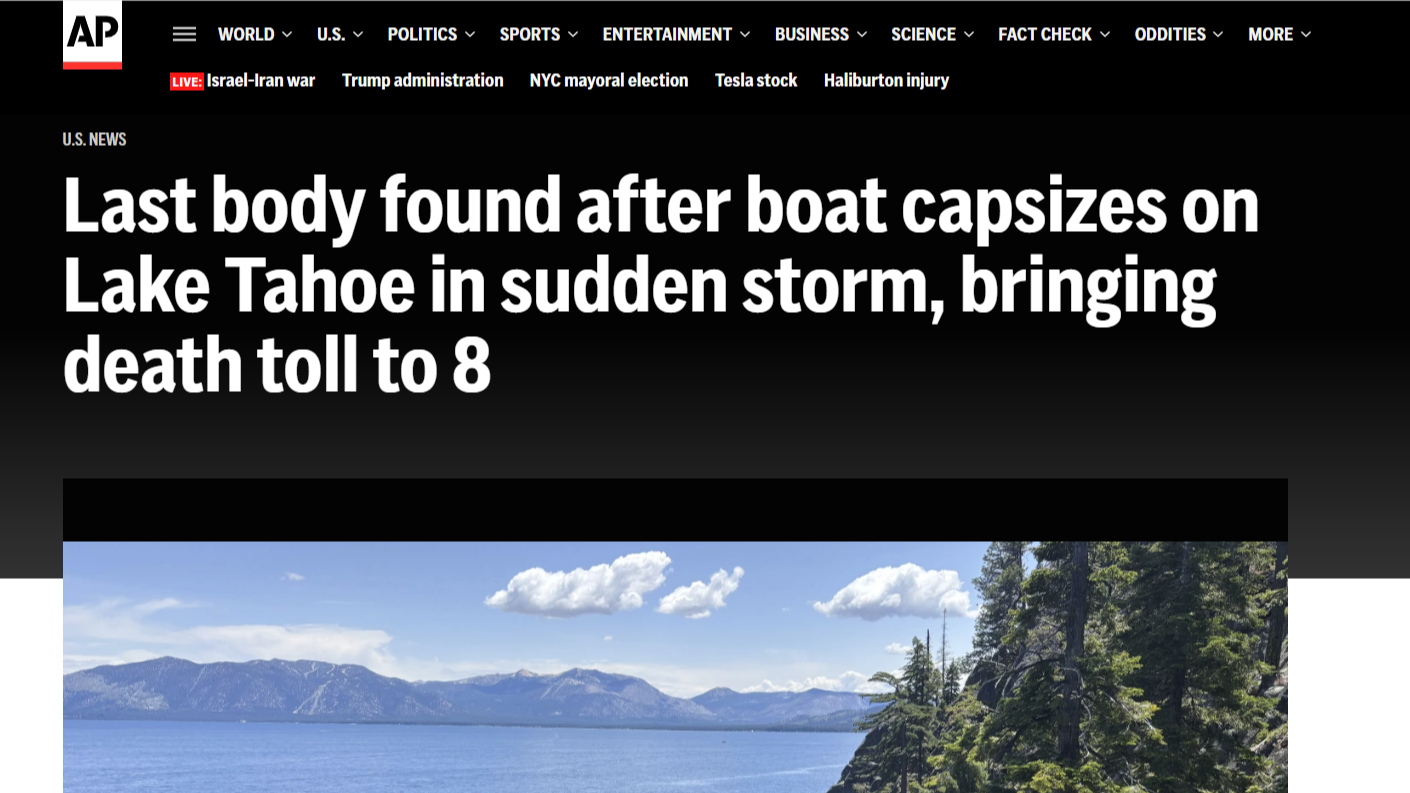Open the hamburger menu icon
Image resolution: width=1410 pixels, height=793 pixels.
184,34
